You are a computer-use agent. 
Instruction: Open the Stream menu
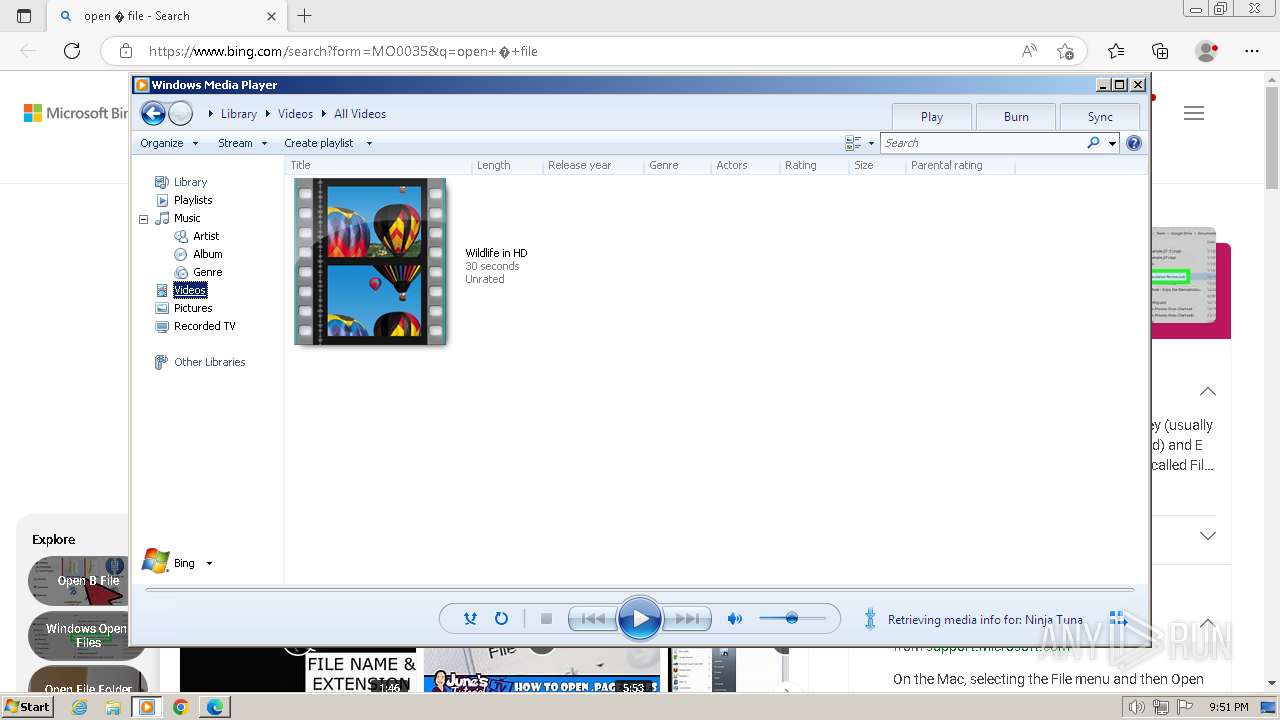[243, 143]
